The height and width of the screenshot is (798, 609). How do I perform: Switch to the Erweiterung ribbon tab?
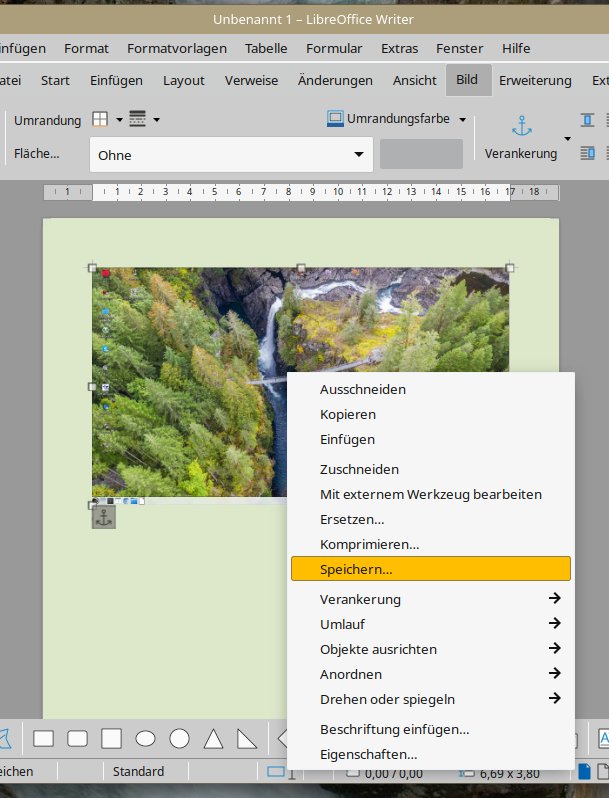tap(535, 80)
